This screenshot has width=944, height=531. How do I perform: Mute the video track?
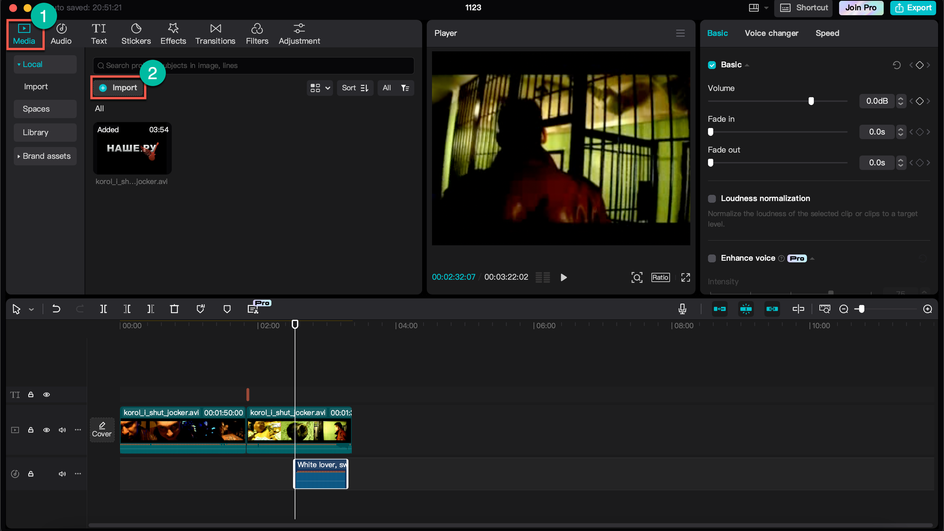click(x=62, y=430)
